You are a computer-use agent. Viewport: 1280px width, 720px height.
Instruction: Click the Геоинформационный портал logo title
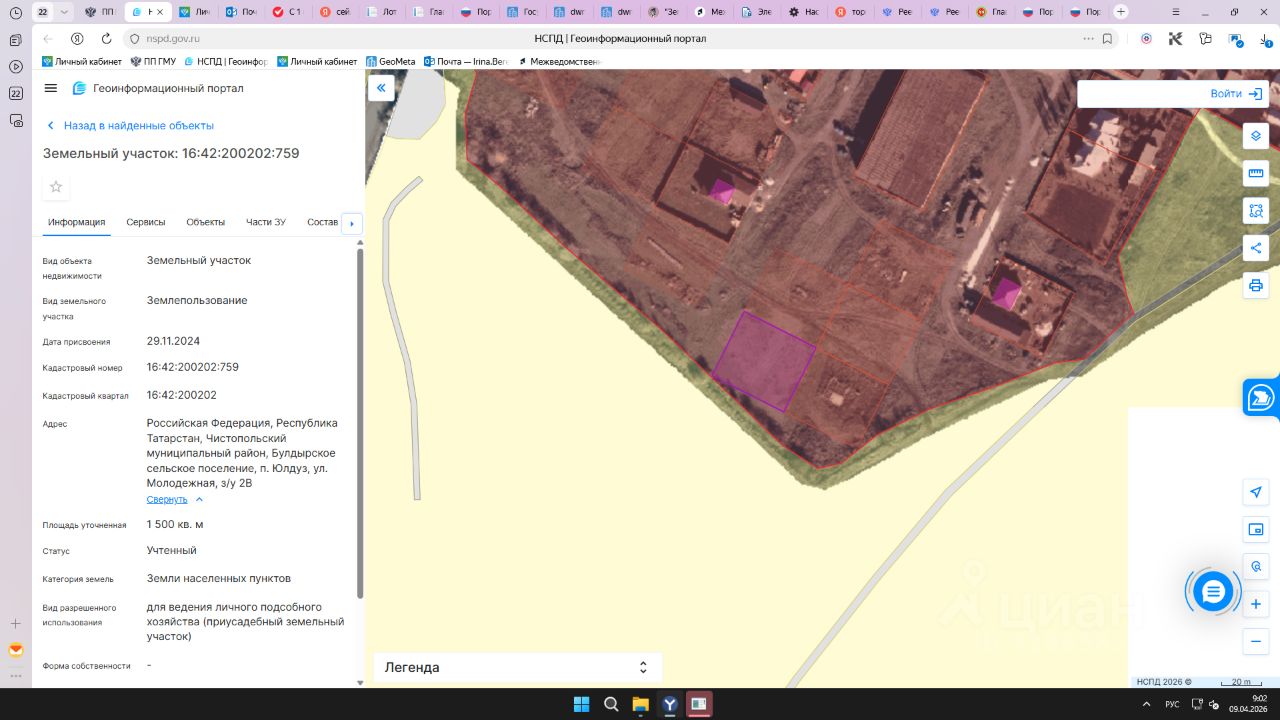pyautogui.click(x=158, y=88)
